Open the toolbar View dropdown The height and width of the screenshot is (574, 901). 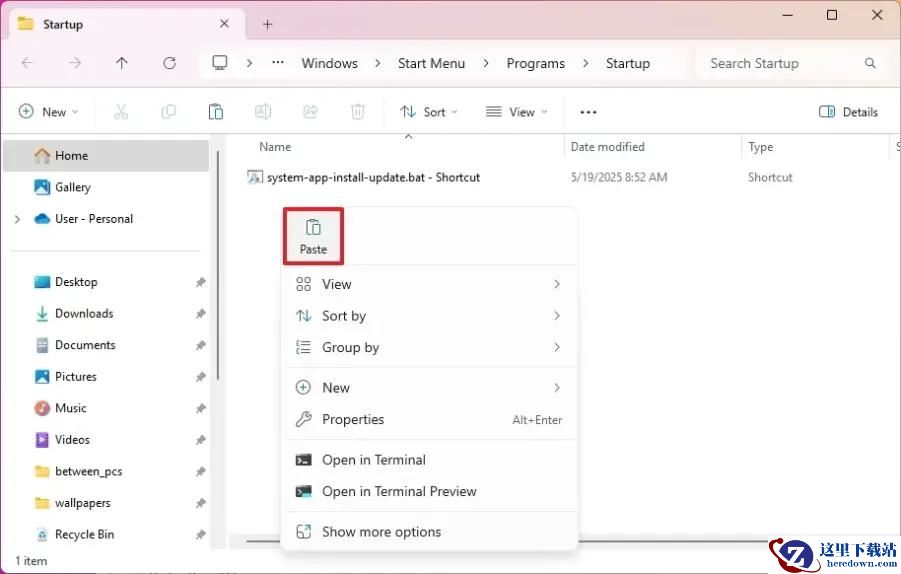click(x=516, y=111)
